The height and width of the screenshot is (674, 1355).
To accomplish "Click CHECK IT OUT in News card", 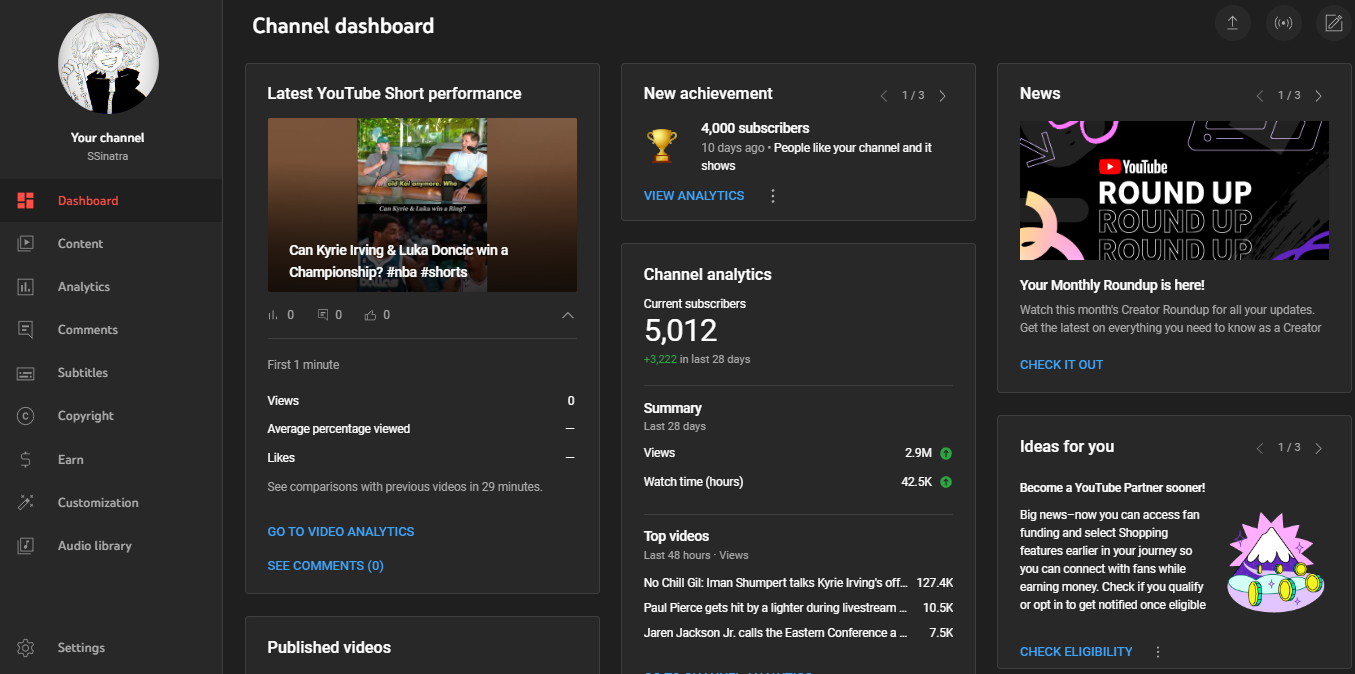I will coord(1061,365).
